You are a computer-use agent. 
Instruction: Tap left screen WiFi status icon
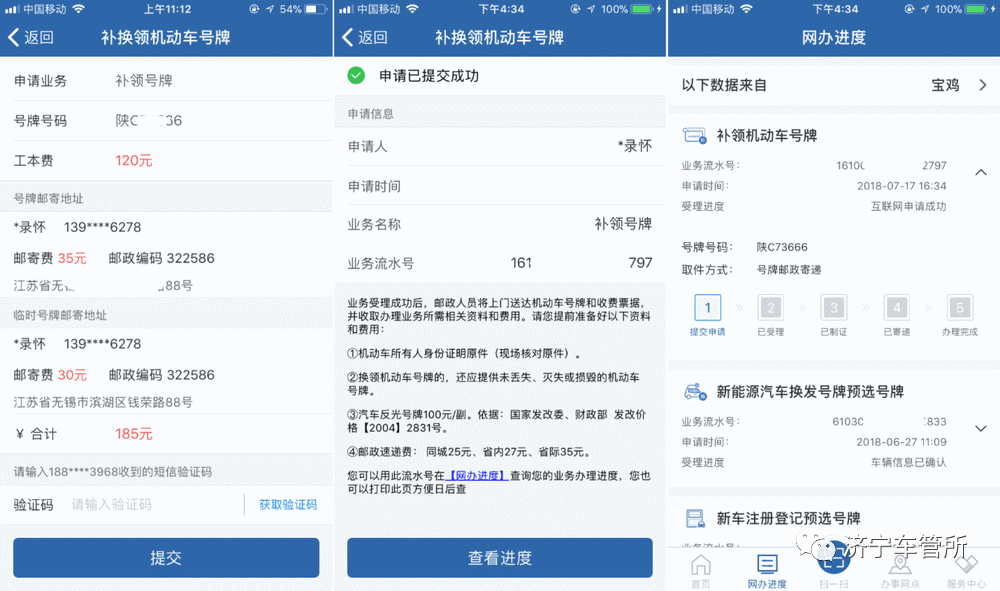[x=78, y=9]
